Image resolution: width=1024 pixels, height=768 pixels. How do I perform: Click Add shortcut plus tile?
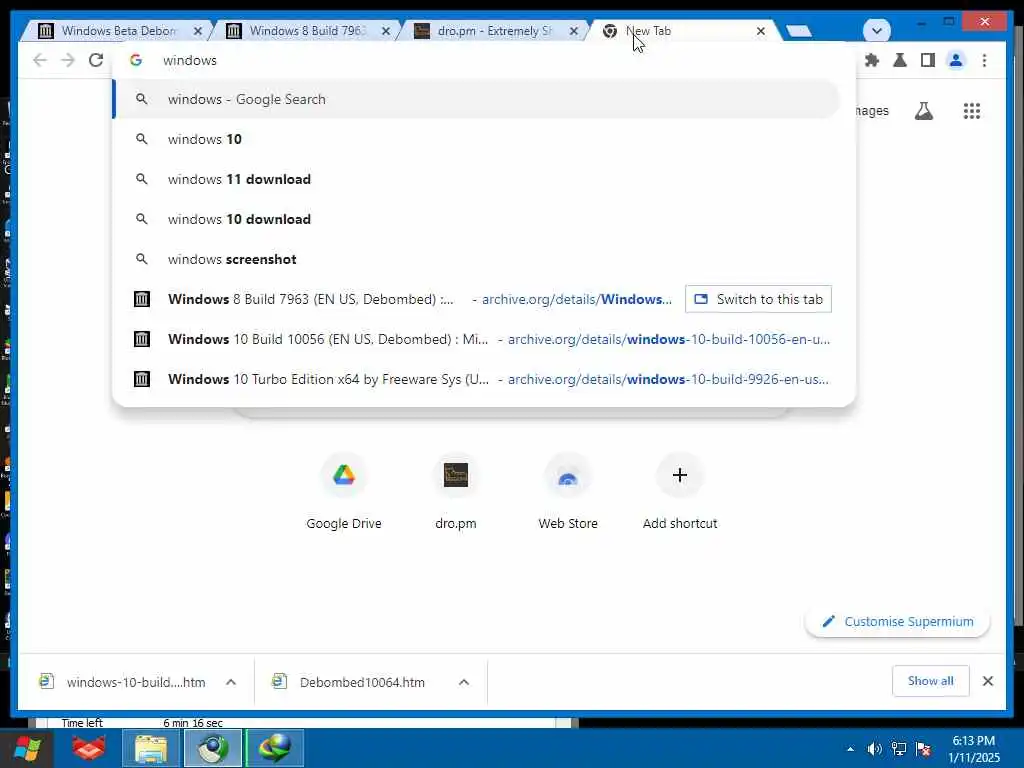pos(680,491)
